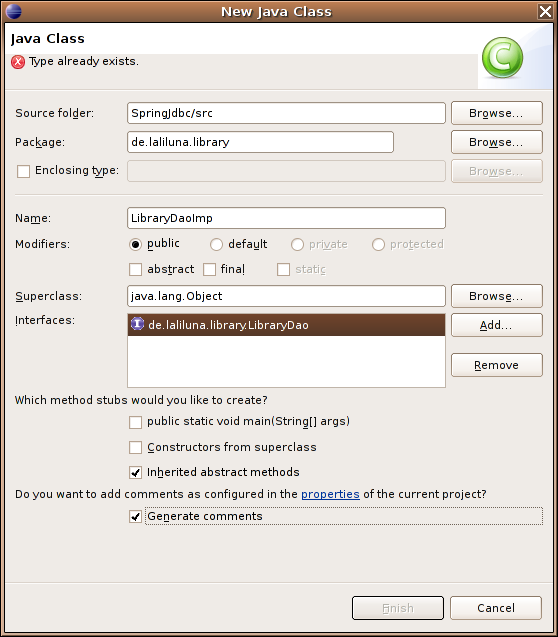The image size is (558, 637).
Task: Click the Name field containing LibraryDaoImp
Action: pos(286,218)
